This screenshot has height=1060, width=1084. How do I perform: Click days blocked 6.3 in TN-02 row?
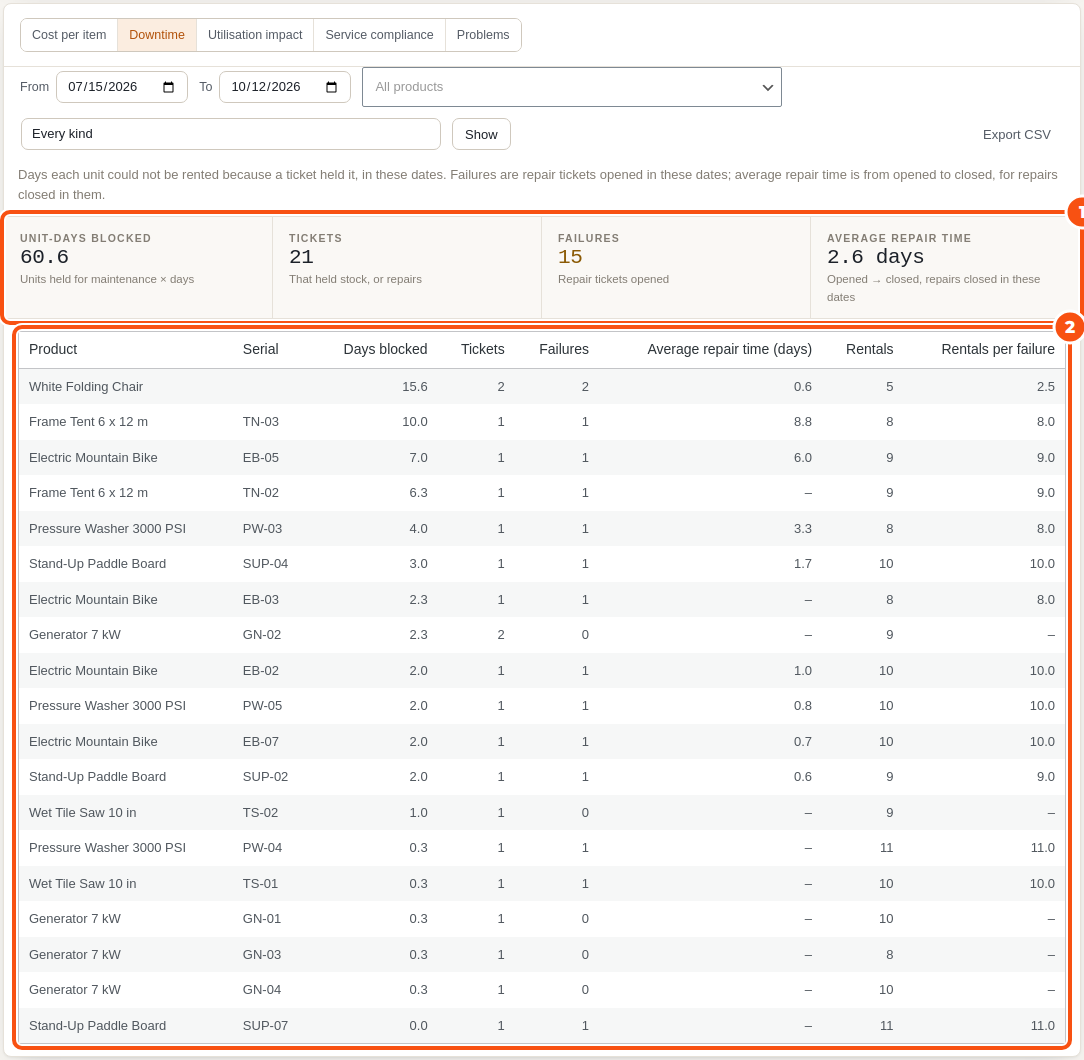pyautogui.click(x=418, y=493)
